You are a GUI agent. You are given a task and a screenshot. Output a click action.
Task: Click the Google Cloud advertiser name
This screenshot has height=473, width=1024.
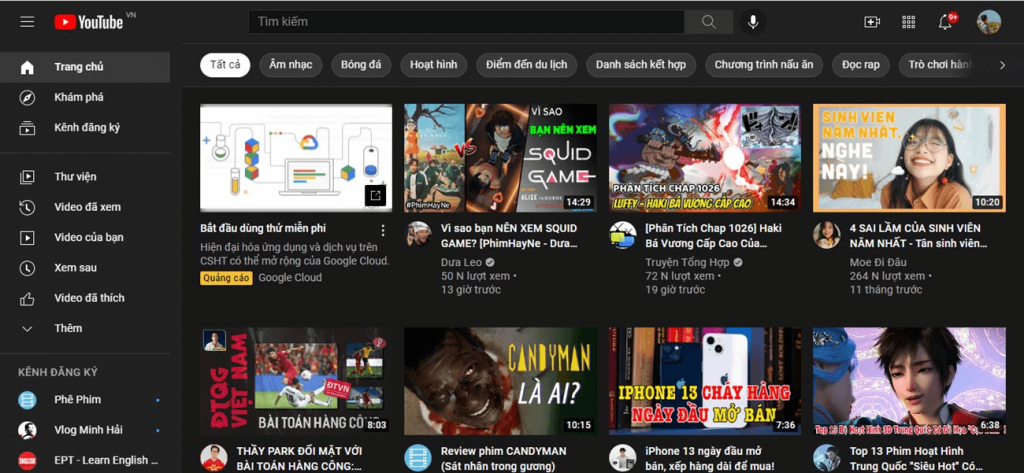click(290, 278)
